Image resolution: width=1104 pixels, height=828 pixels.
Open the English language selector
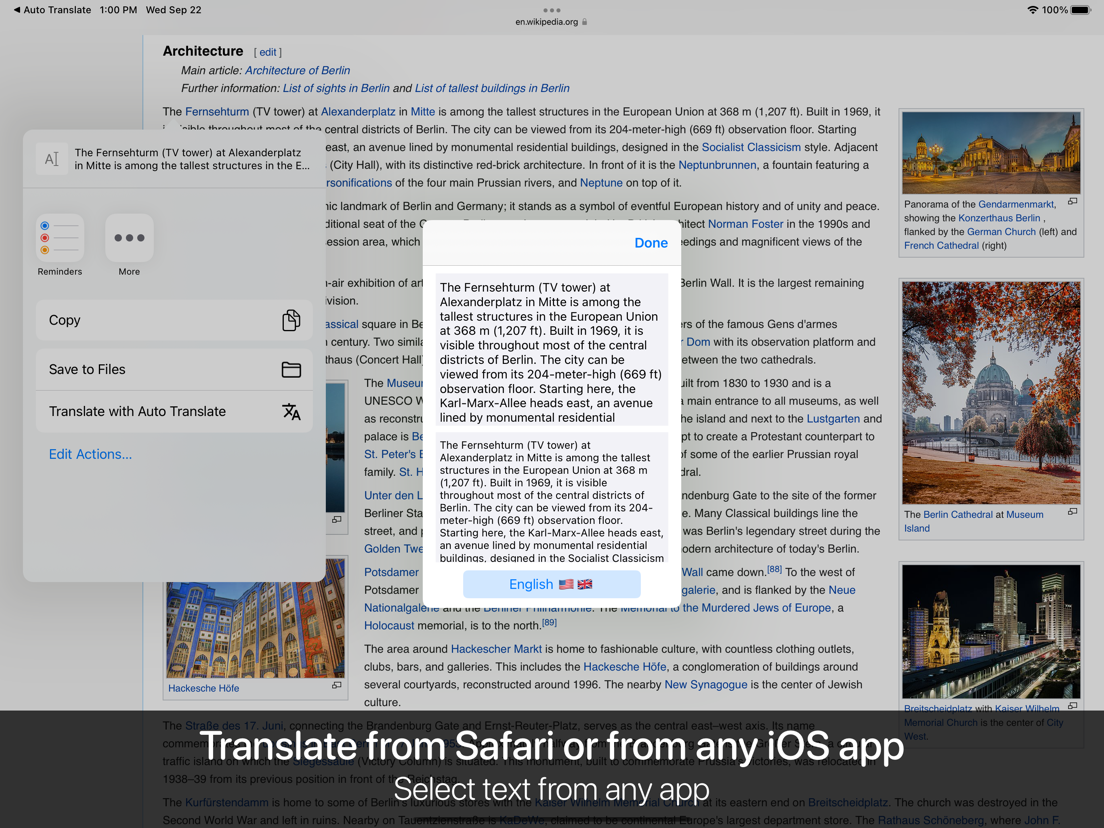[x=551, y=584]
